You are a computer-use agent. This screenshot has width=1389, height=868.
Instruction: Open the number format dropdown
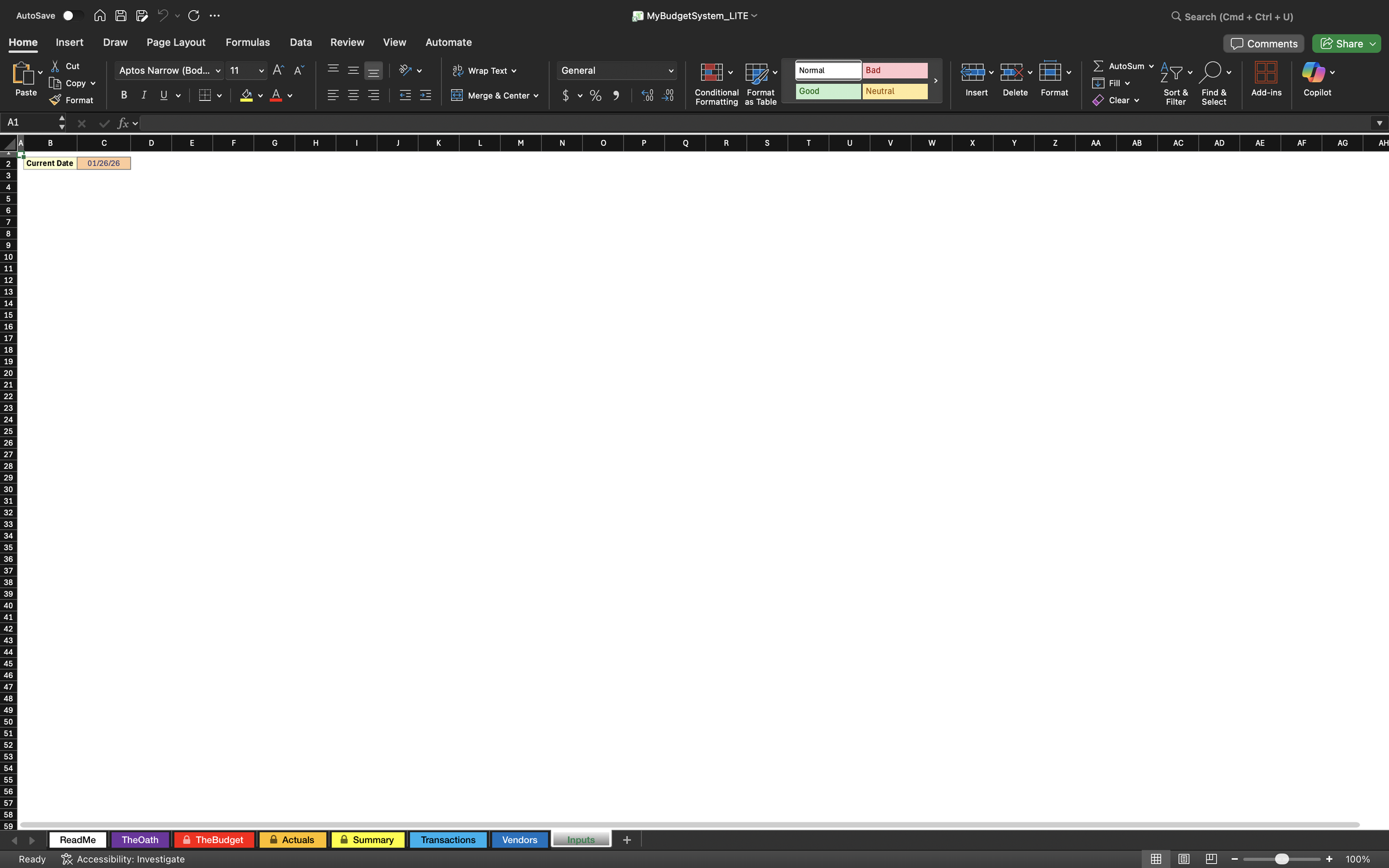pos(671,70)
